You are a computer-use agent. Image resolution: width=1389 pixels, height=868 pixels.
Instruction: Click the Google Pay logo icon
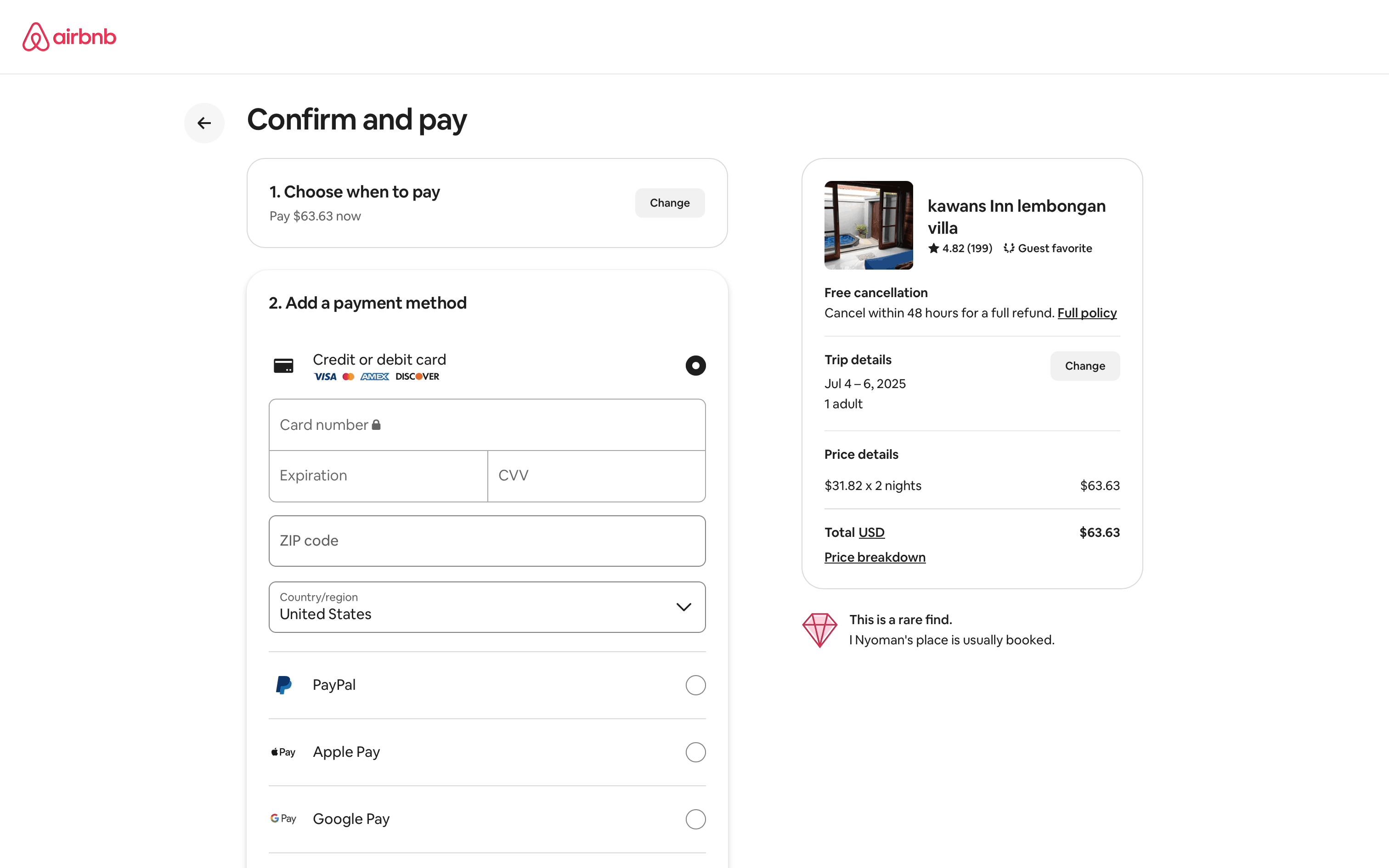(x=283, y=818)
